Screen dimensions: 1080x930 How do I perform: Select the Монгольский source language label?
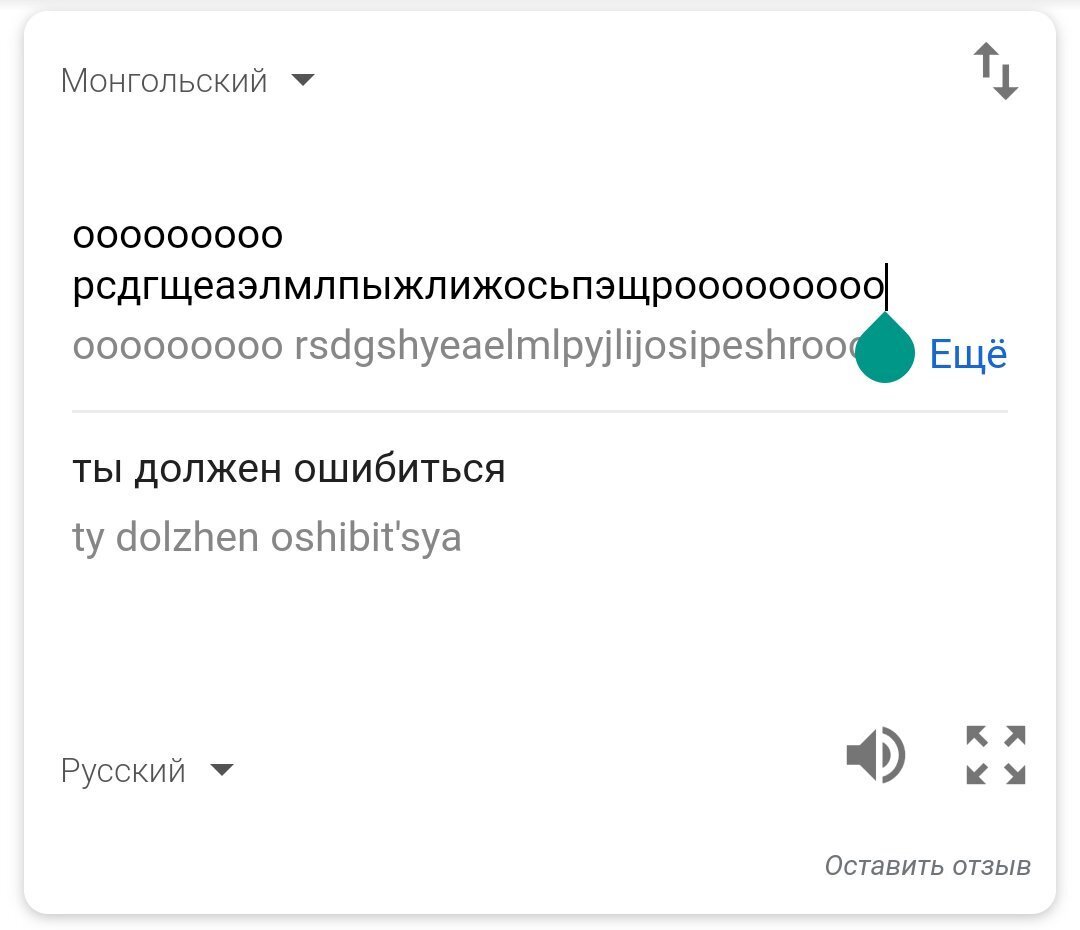[164, 80]
